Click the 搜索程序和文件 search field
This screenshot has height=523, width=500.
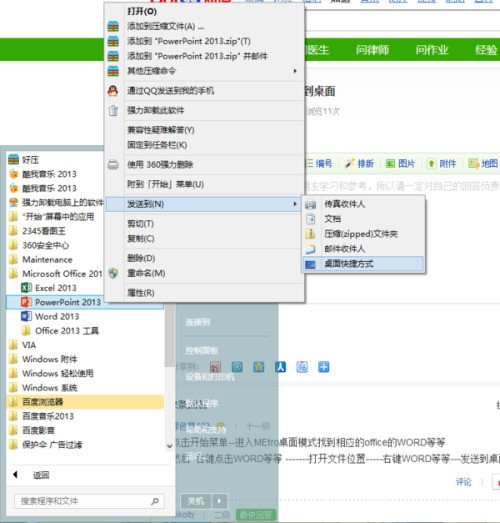(x=89, y=501)
